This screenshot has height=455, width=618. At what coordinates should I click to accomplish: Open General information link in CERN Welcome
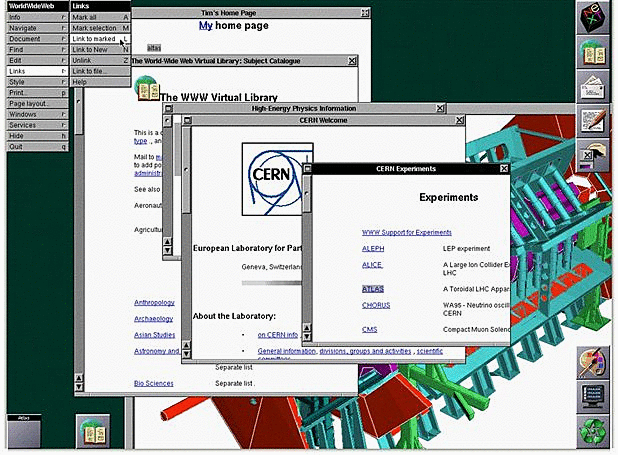[x=287, y=351]
